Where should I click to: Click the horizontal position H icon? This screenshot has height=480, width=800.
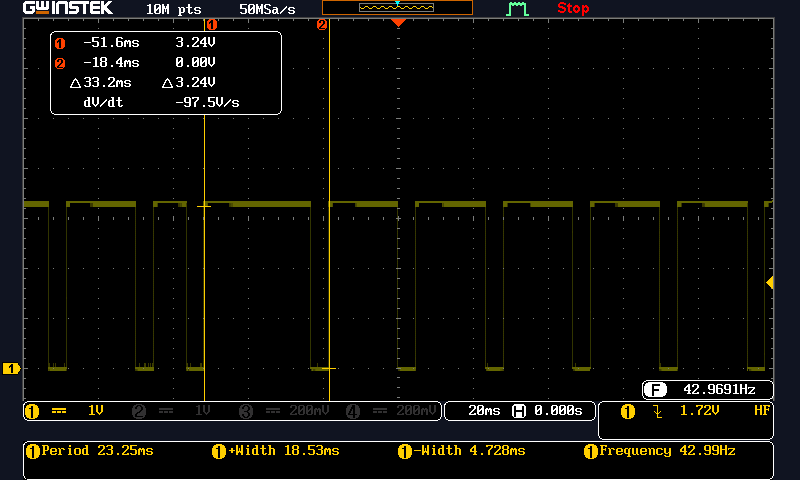point(518,411)
